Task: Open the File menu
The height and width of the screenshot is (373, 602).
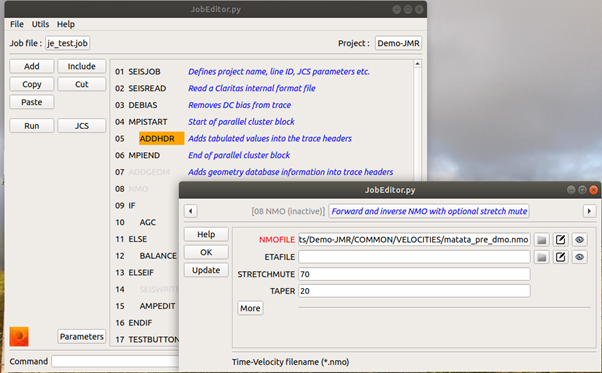Action: click(x=17, y=24)
